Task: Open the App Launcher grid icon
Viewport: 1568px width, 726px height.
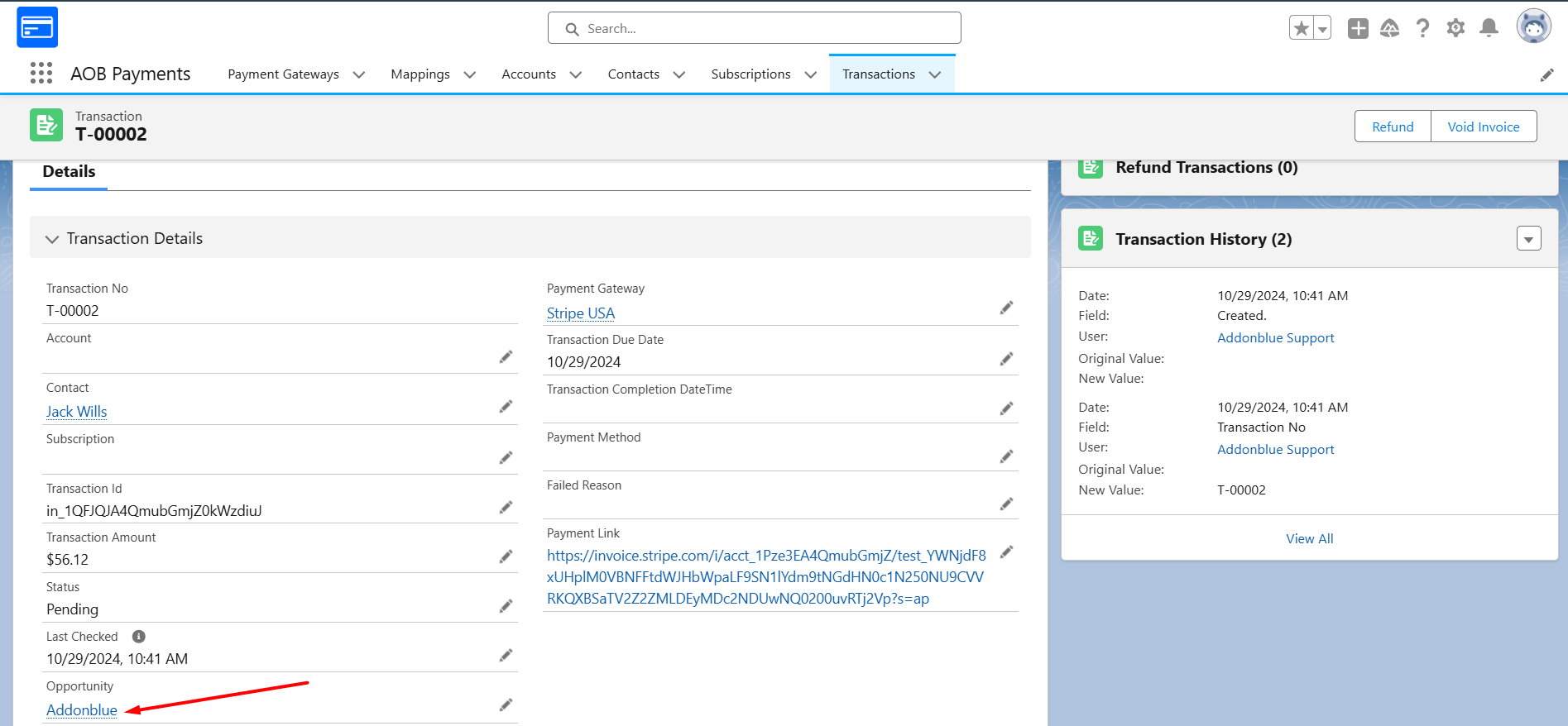Action: tap(41, 74)
